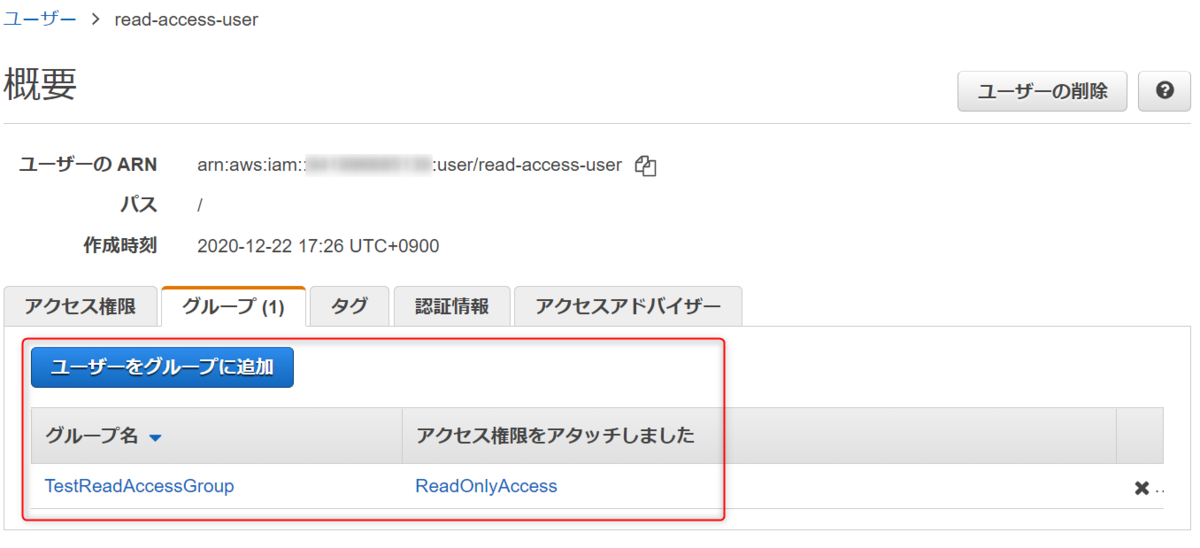Select the グループ (1) tab
This screenshot has width=1200, height=548.
click(234, 306)
